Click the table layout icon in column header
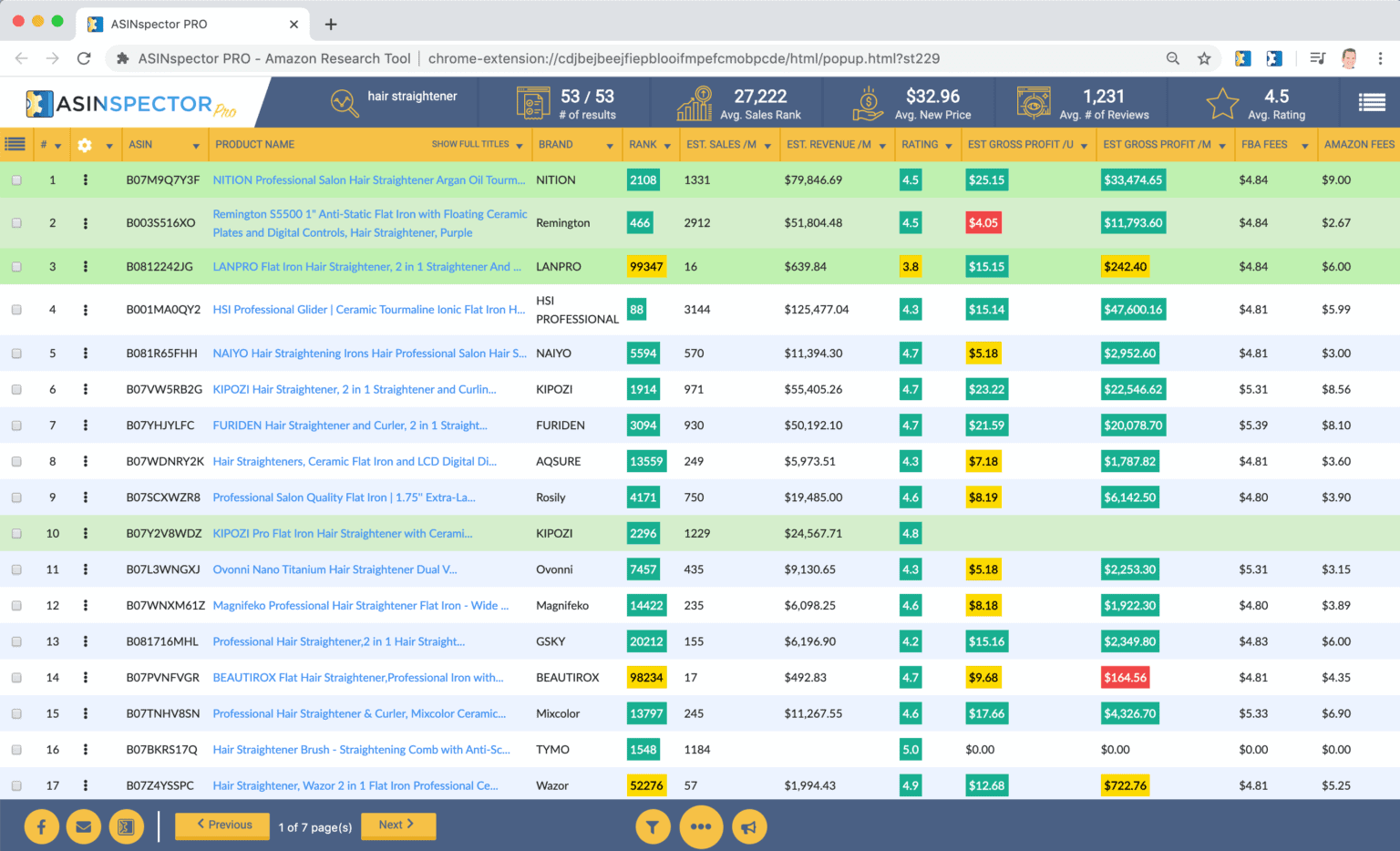The width and height of the screenshot is (1400, 851). coord(15,144)
